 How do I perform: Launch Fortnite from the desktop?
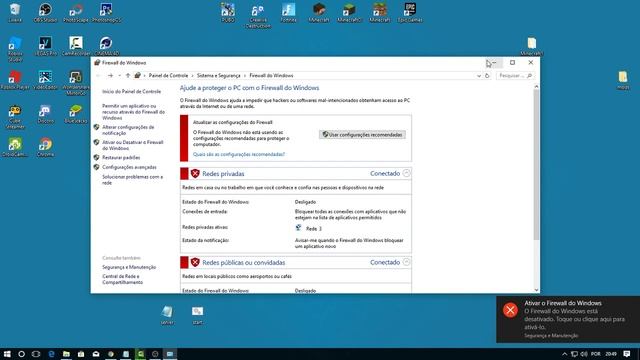coord(288,12)
